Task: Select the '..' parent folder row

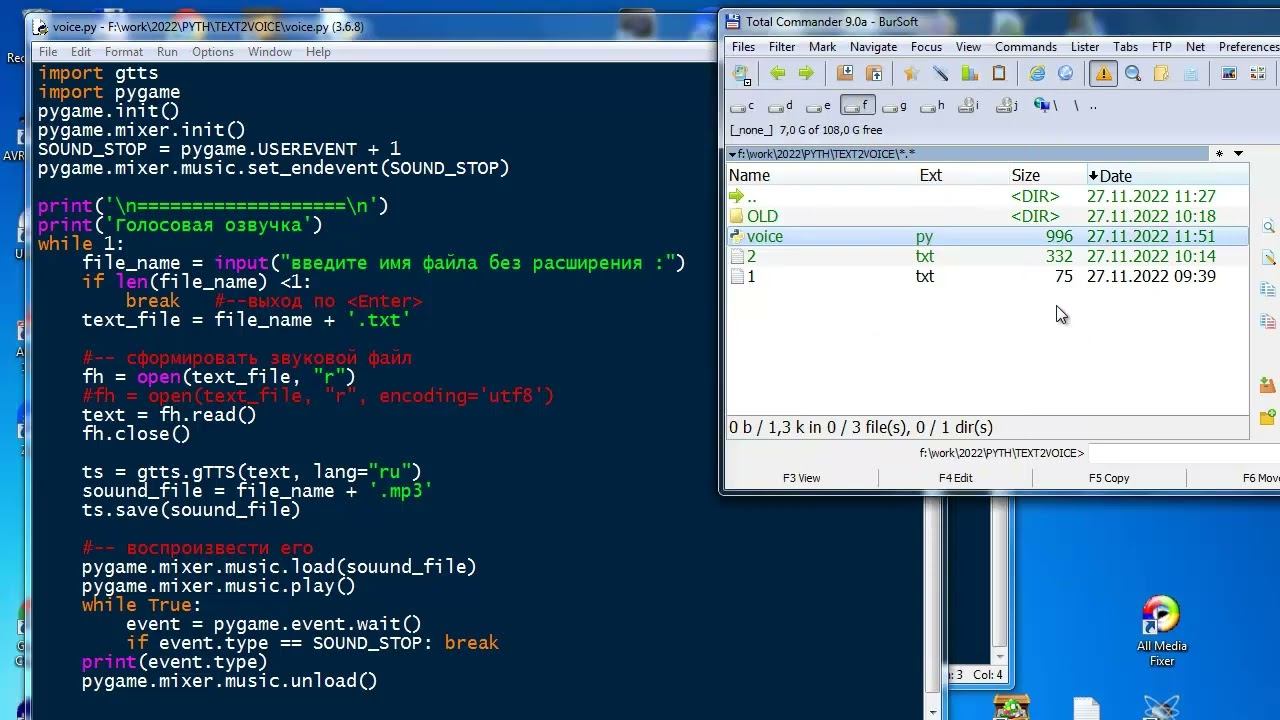Action: point(988,196)
